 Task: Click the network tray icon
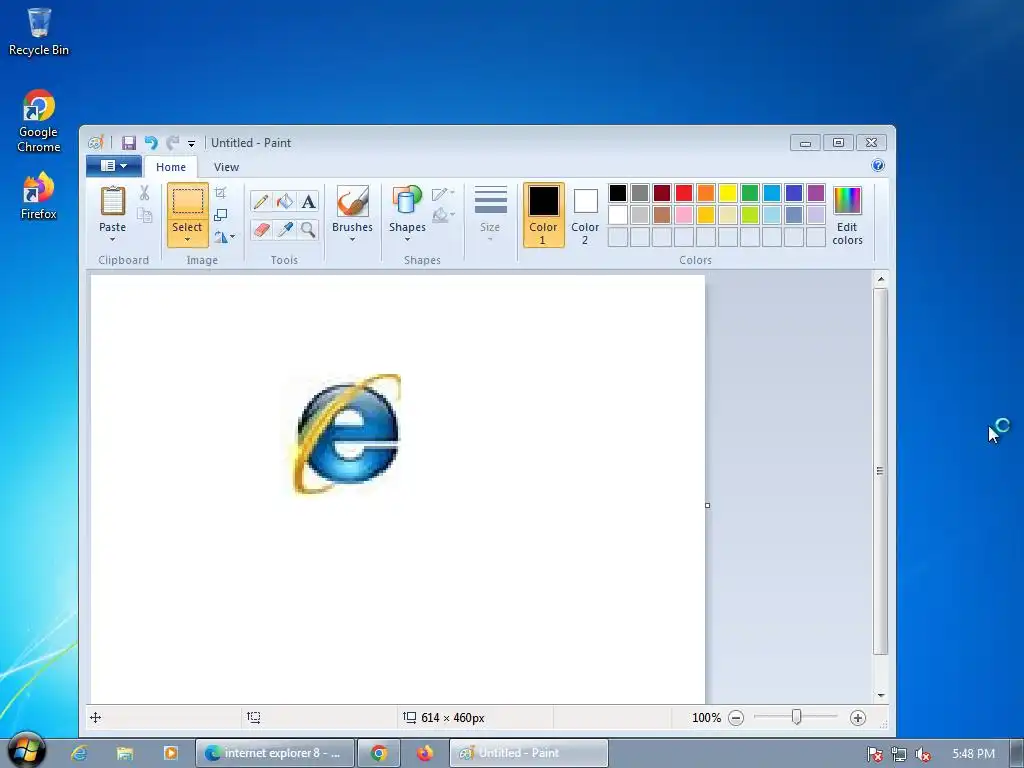(899, 754)
